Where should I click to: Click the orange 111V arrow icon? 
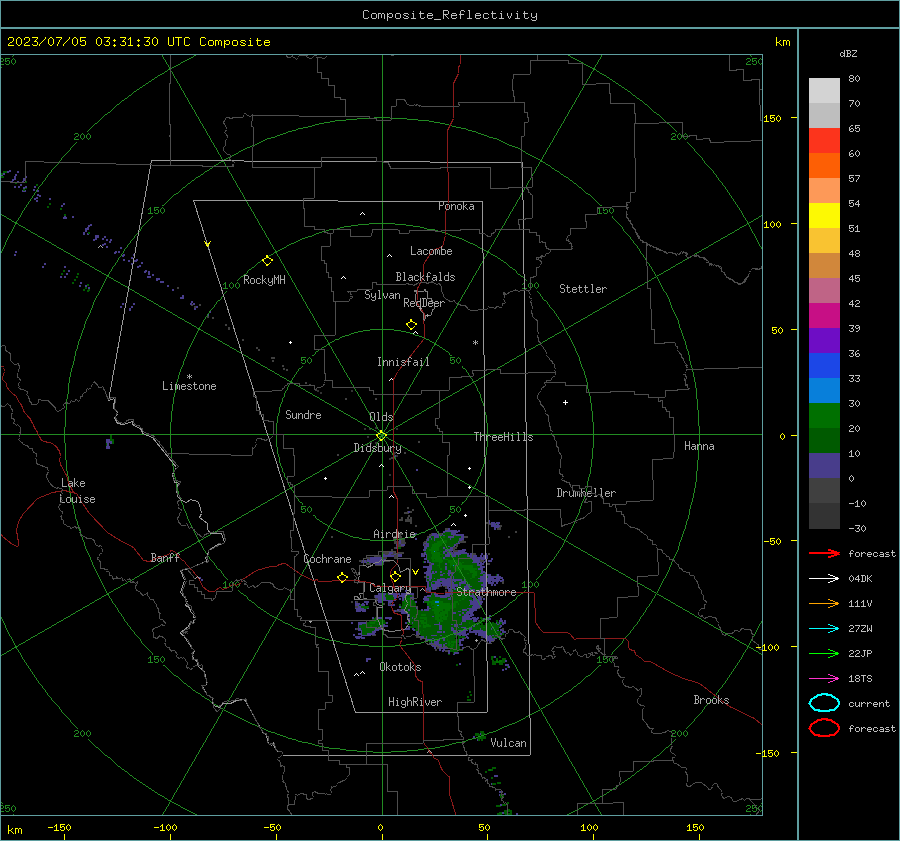(x=824, y=603)
